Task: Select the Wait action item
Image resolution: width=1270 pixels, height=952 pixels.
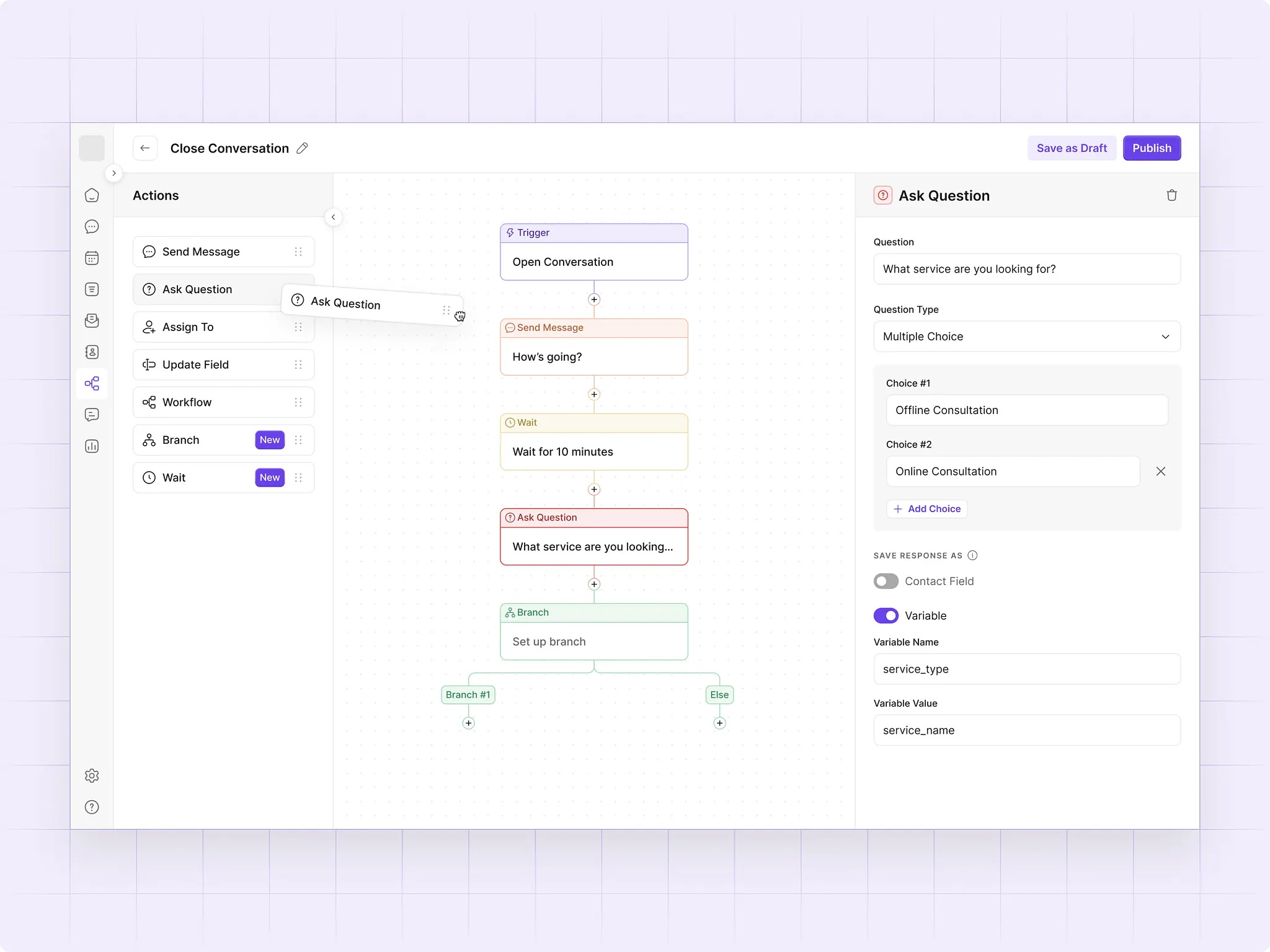Action: 223,478
